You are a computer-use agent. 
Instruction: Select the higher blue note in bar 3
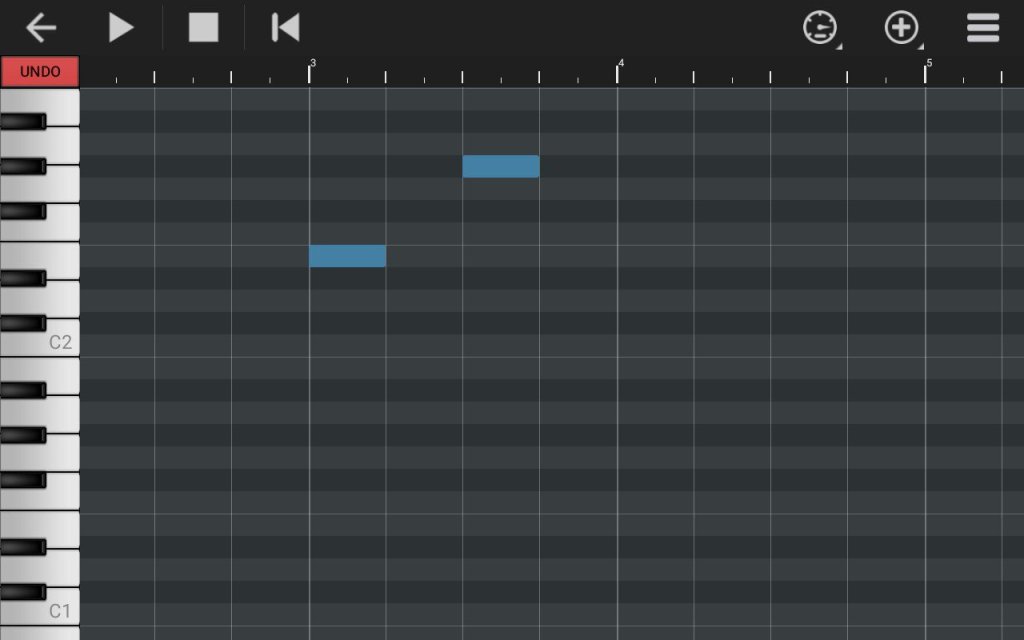(x=500, y=166)
